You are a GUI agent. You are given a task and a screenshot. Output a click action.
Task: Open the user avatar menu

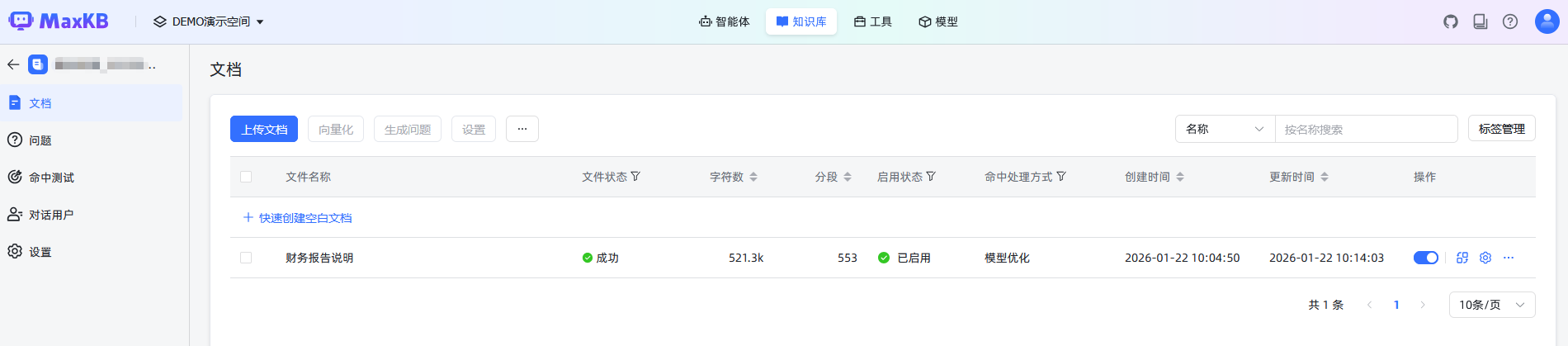1547,21
